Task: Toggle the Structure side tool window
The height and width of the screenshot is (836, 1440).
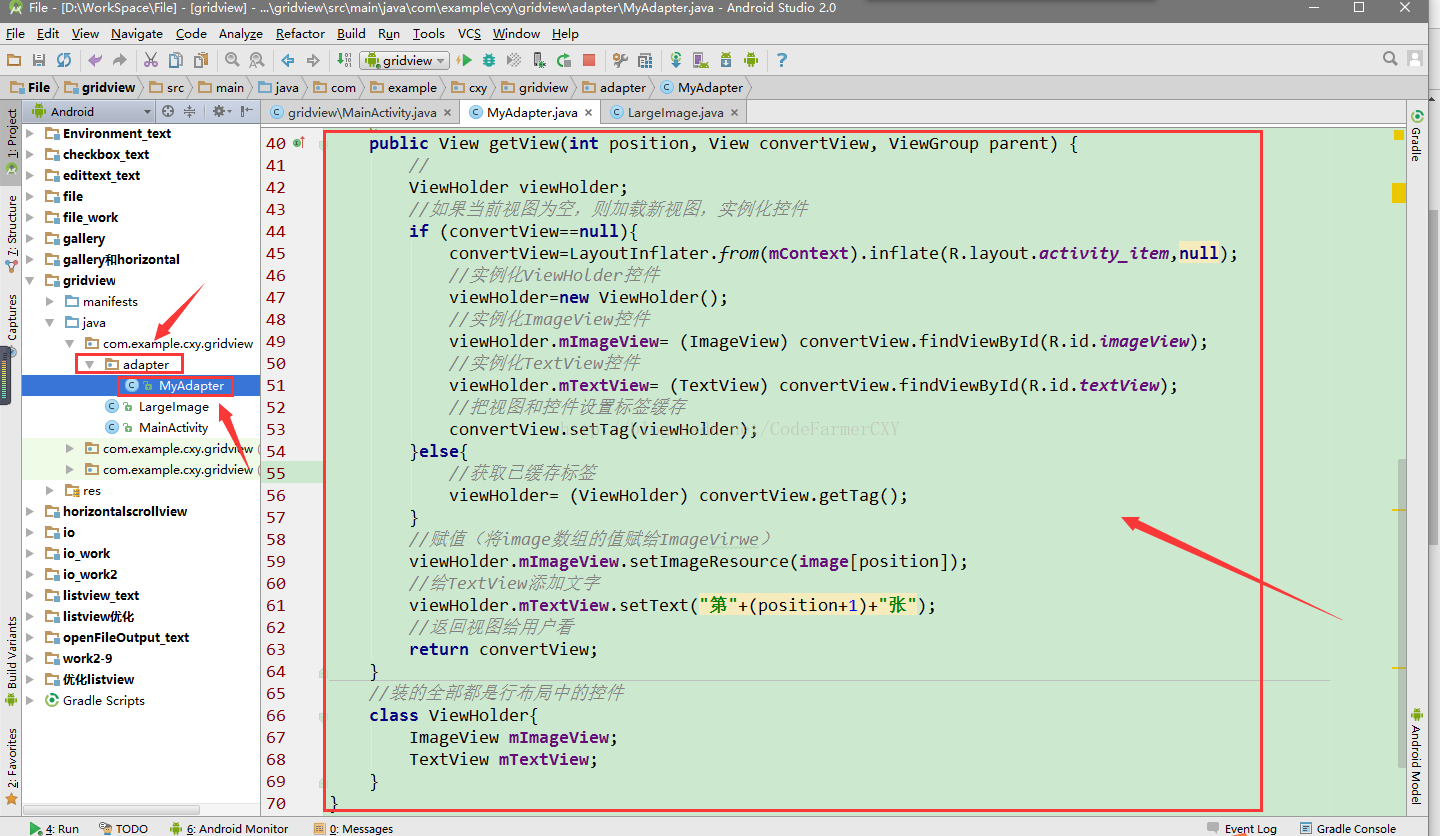Action: click(x=11, y=234)
